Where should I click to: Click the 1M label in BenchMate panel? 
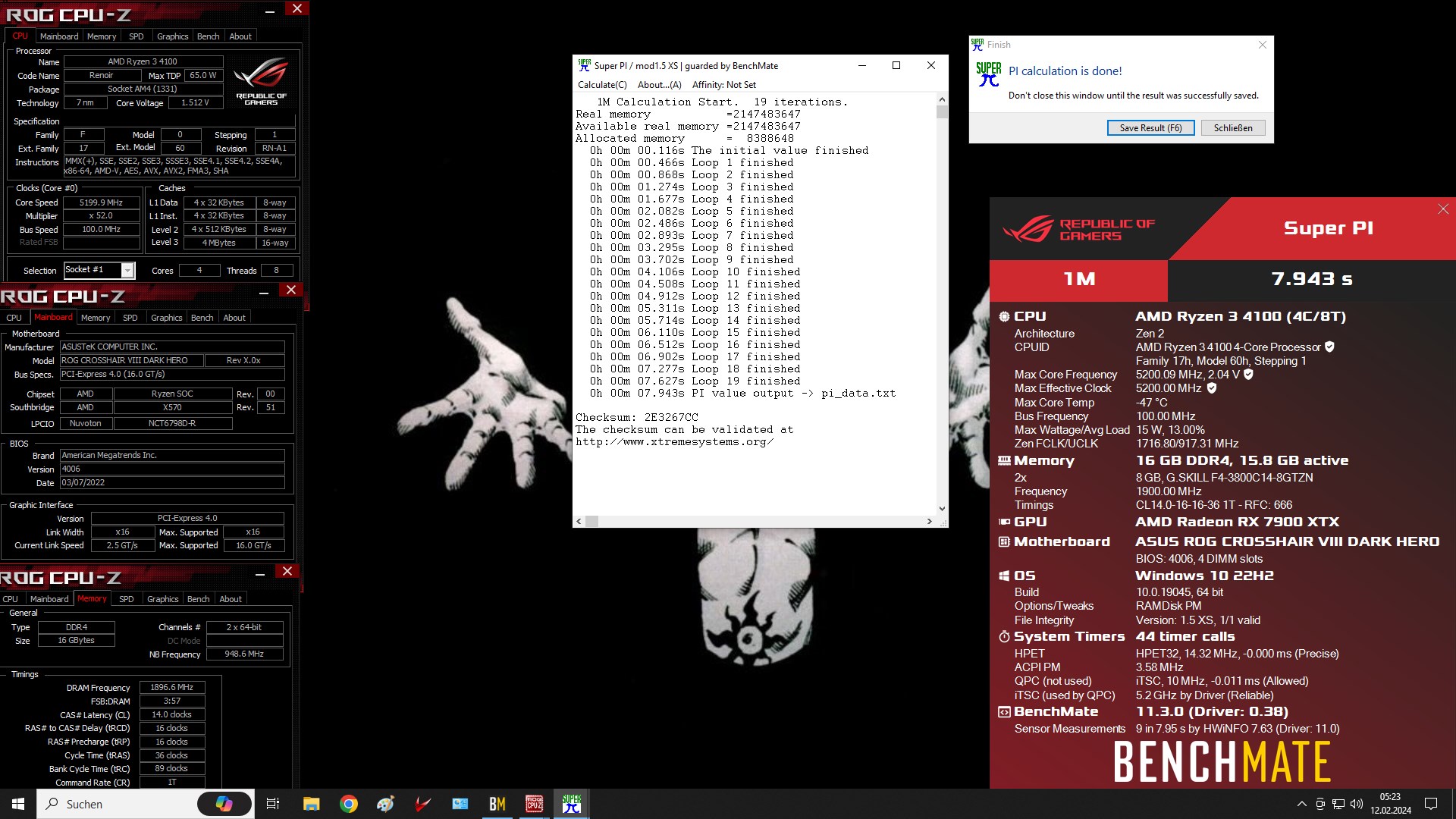(1079, 279)
